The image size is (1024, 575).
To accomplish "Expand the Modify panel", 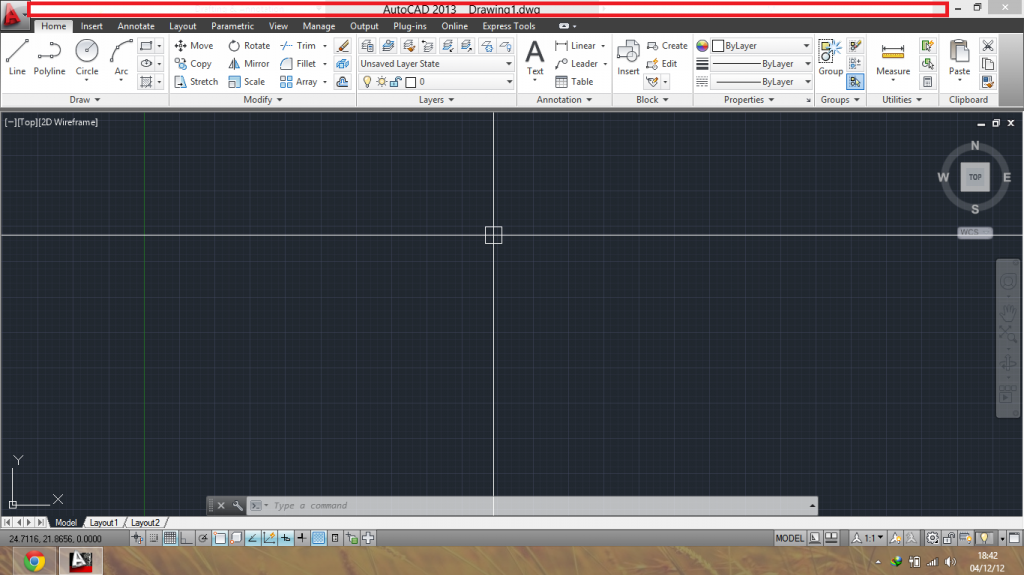I will [x=263, y=100].
